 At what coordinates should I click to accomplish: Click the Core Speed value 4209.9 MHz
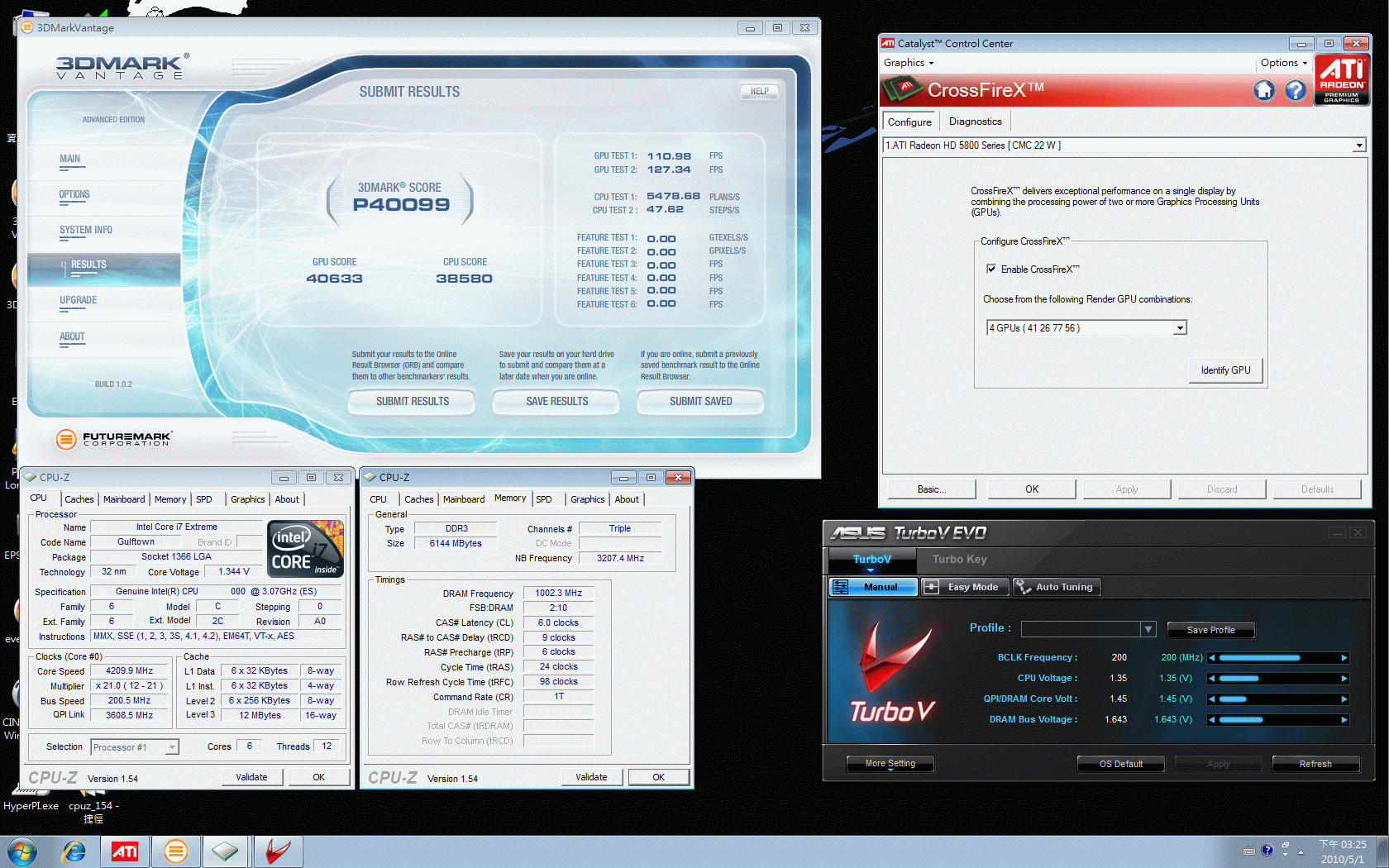pos(130,671)
